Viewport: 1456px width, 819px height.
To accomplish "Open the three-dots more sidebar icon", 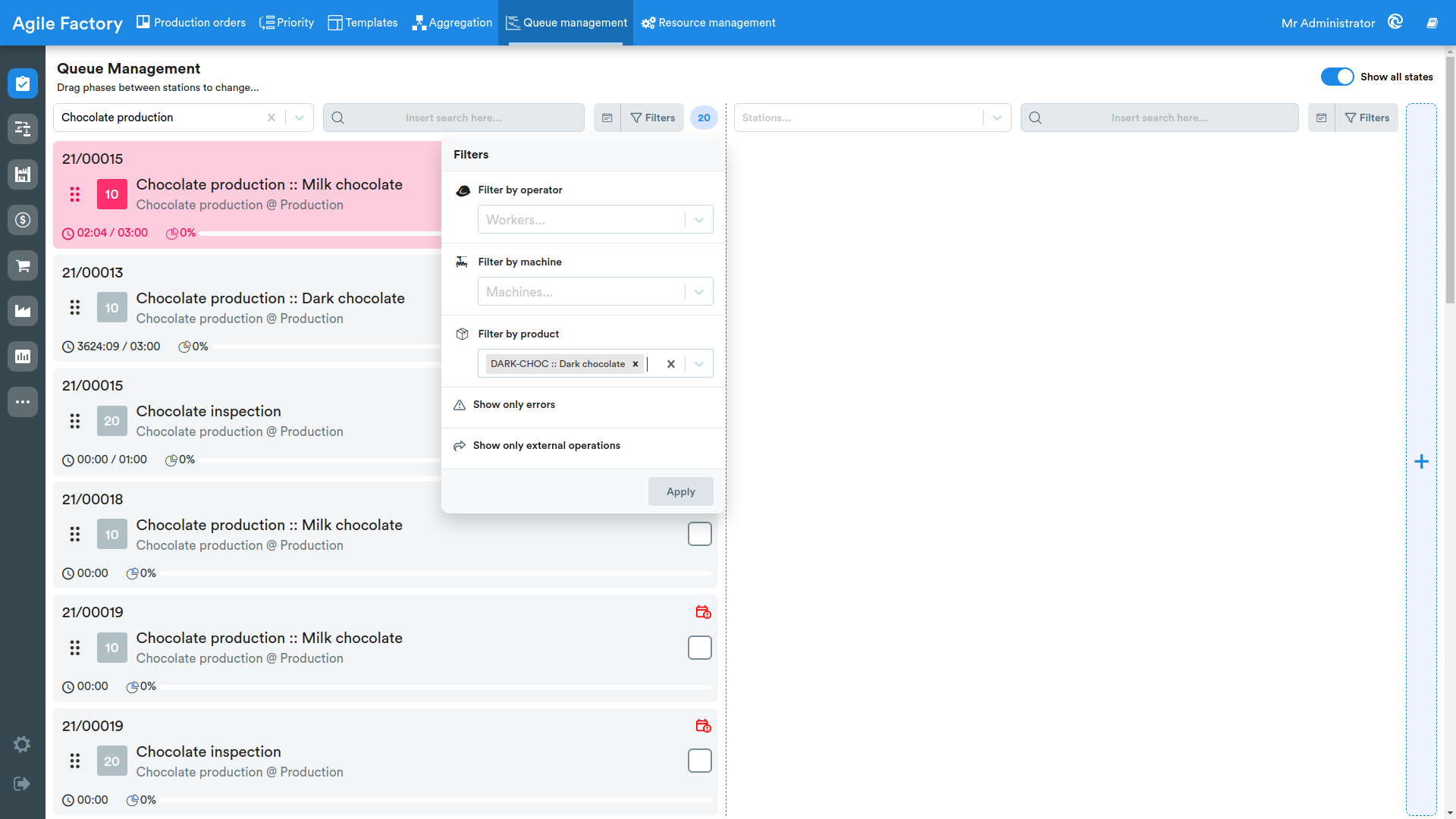I will pos(23,402).
